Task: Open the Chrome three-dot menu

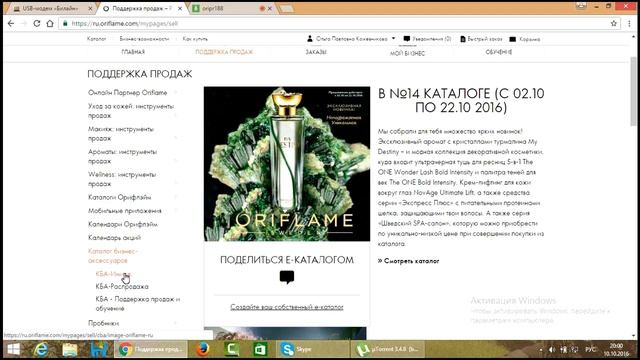Action: [629, 24]
